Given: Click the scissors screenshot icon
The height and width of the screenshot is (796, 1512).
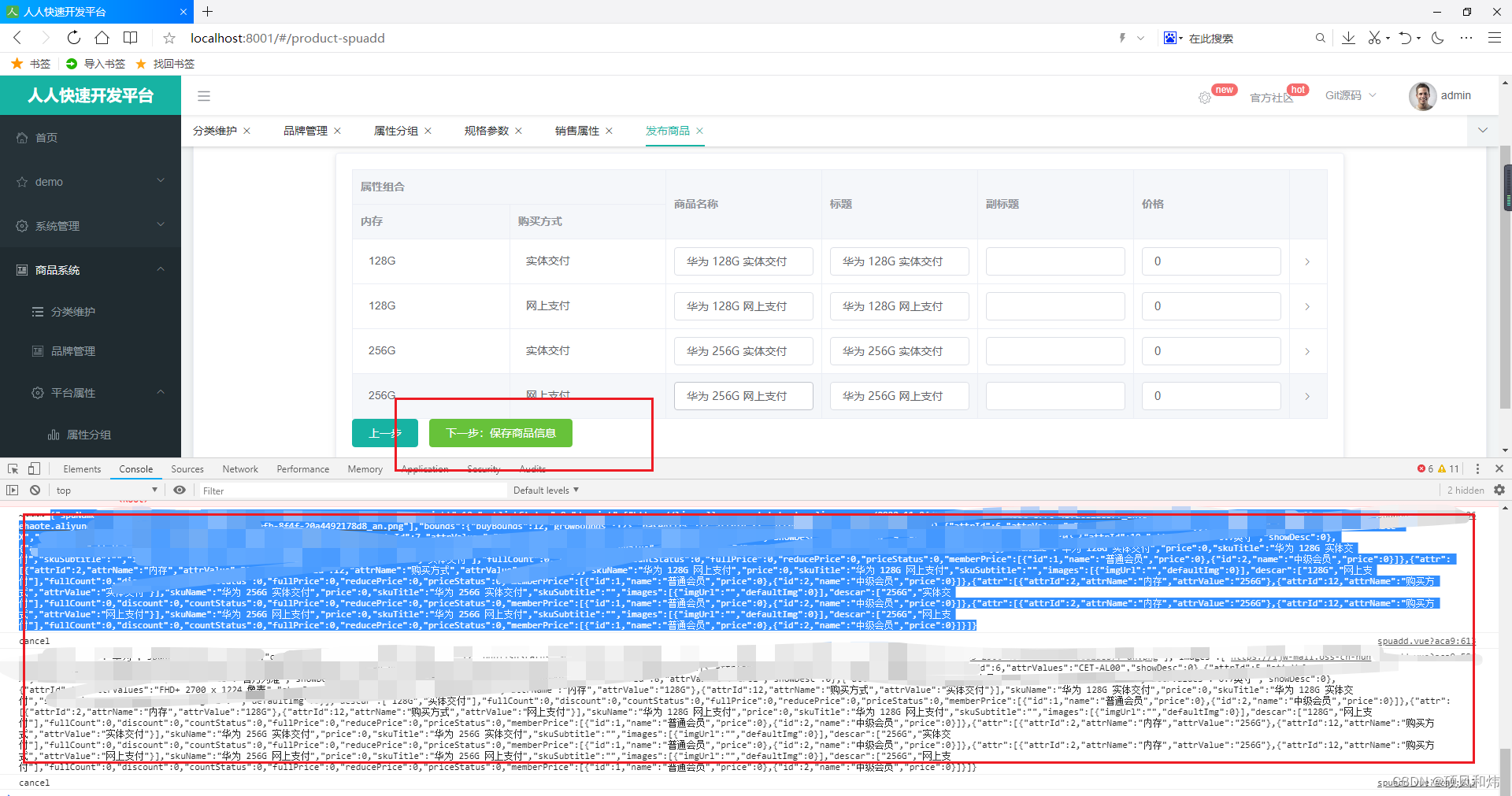Looking at the screenshot, I should [x=1375, y=38].
